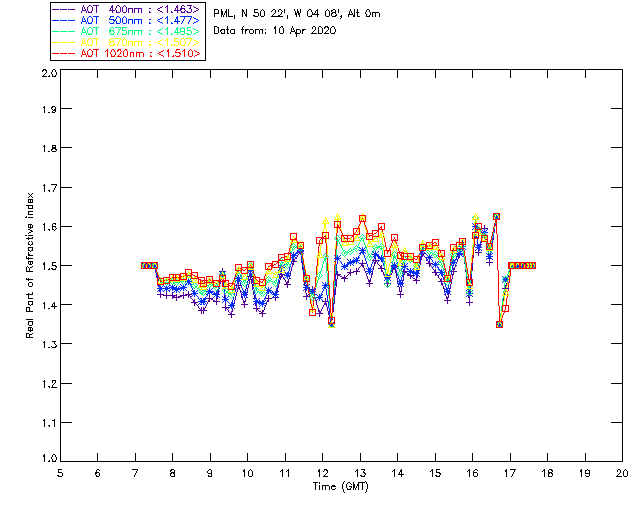
Task: Click the 1.6 y-axis tick label
Action: 49,227
